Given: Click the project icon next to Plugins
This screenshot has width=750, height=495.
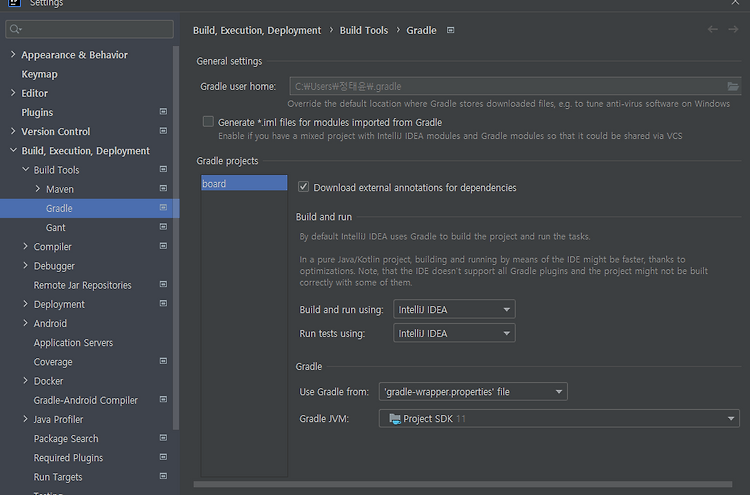Looking at the screenshot, I should (x=163, y=111).
